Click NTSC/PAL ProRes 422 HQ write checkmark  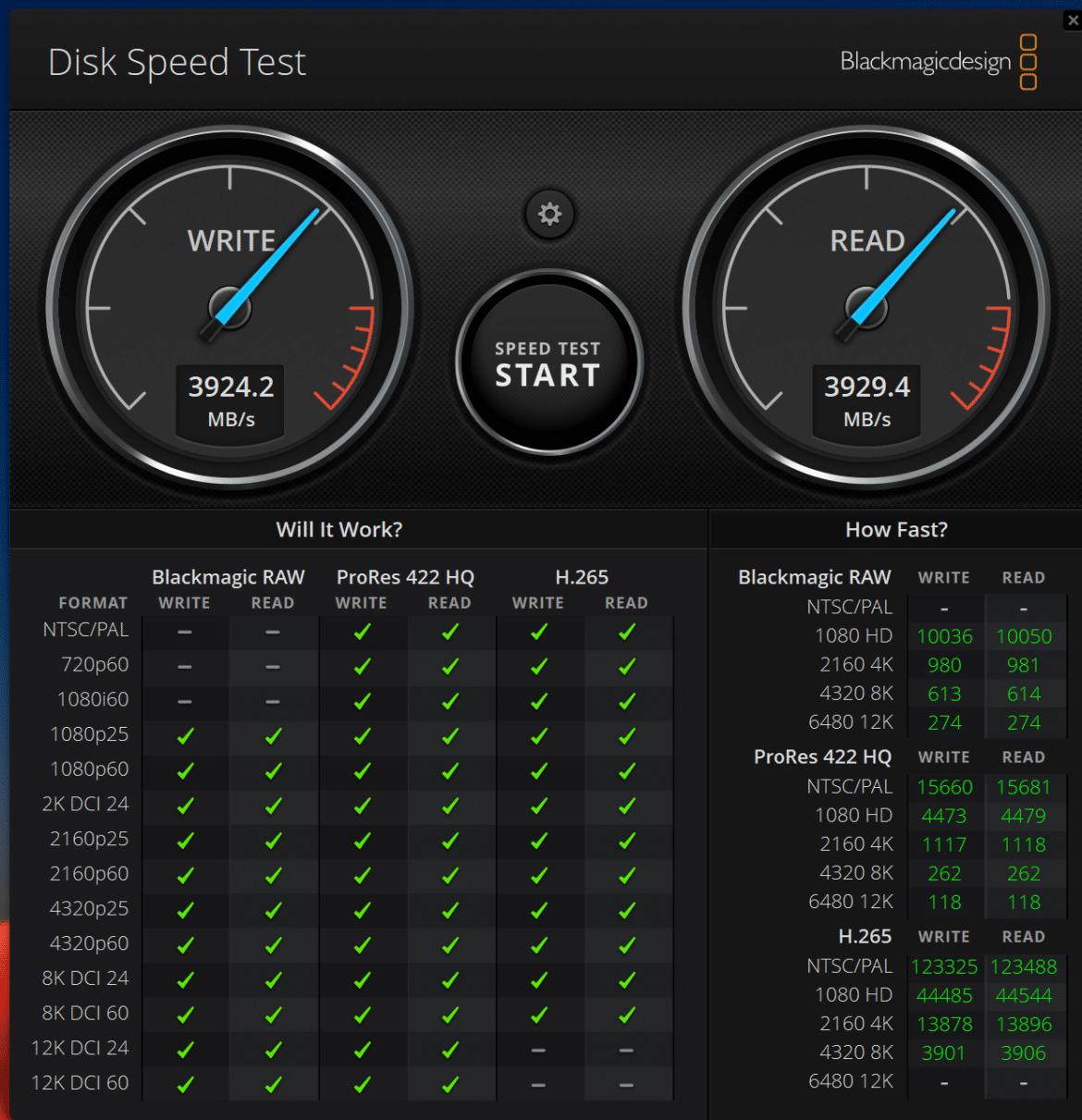363,632
